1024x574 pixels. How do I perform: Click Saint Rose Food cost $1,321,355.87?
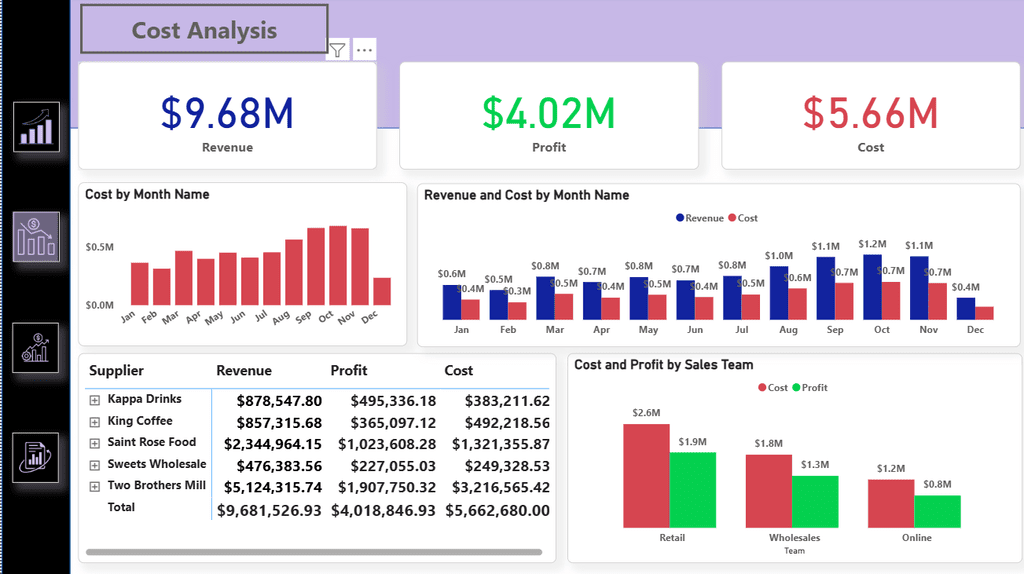[x=501, y=445]
